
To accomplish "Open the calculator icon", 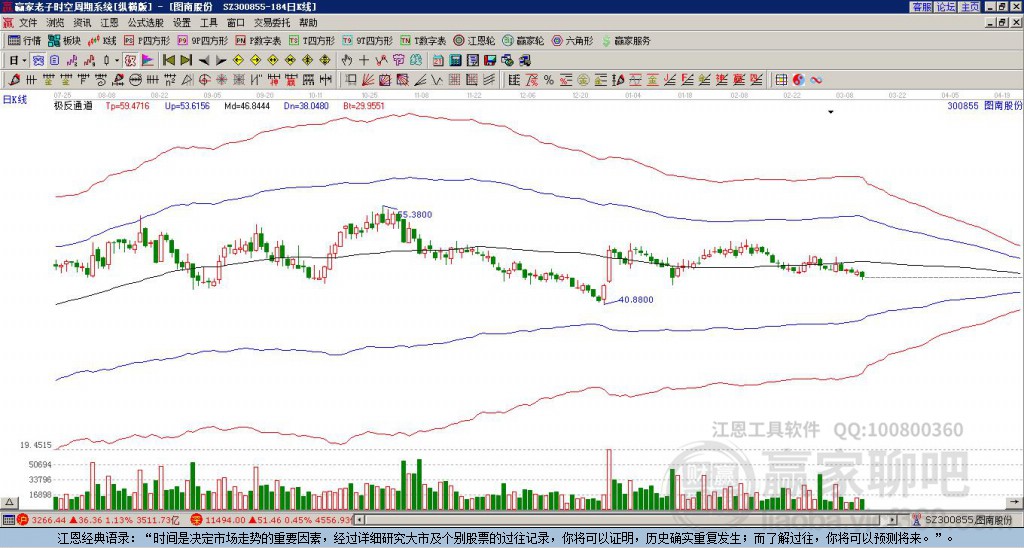I will (455, 61).
